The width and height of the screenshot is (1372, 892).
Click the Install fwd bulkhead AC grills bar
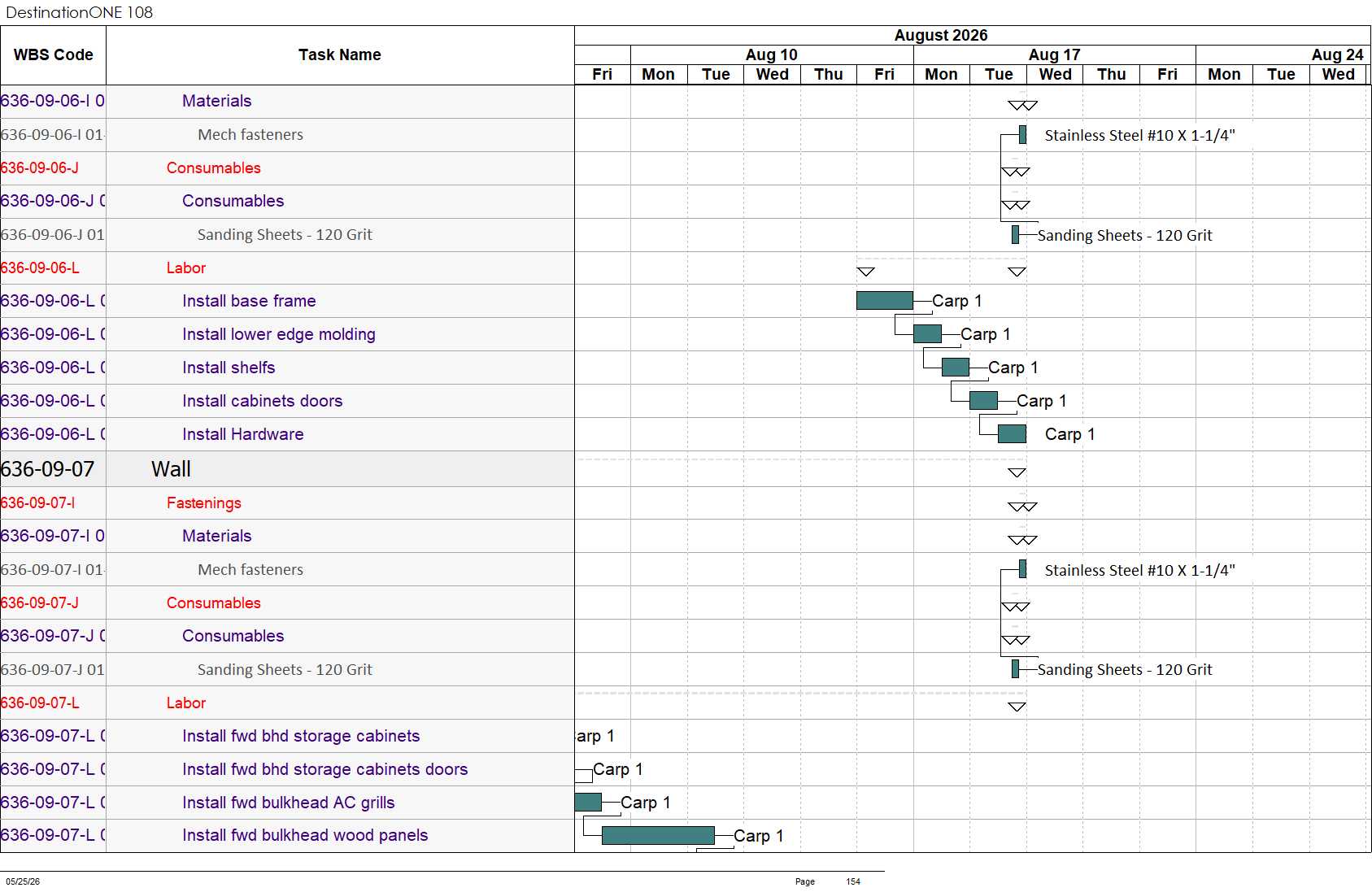pos(588,802)
